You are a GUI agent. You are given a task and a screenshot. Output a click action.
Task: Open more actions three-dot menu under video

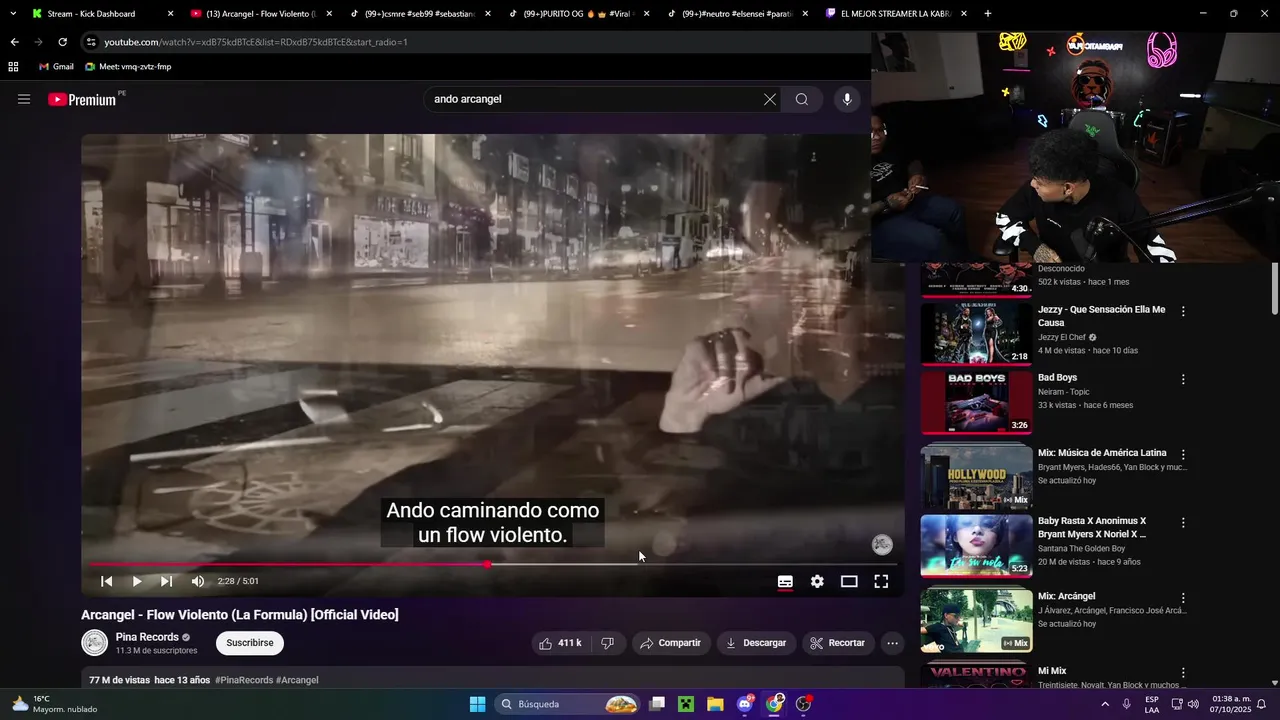tap(893, 643)
